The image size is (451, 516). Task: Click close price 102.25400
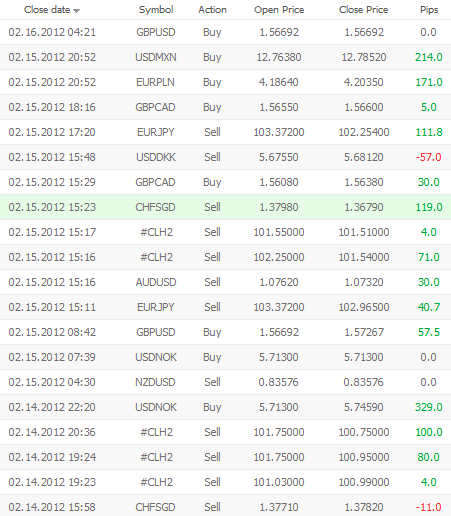coord(364,132)
